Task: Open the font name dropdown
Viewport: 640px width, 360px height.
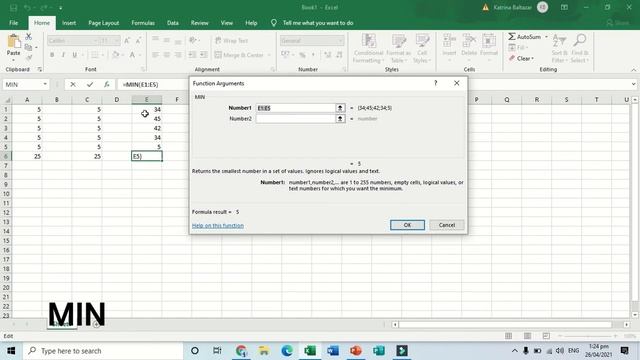Action: (95, 40)
